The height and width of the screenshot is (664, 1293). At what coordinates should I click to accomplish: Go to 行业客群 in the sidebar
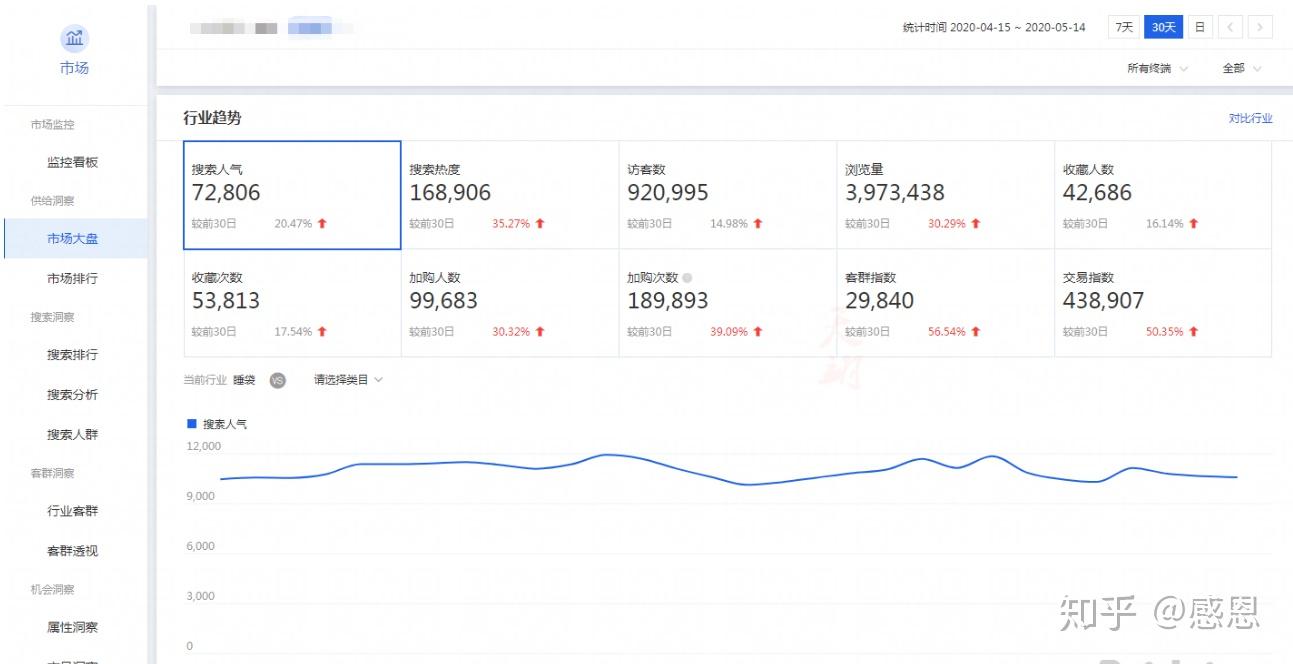tap(73, 511)
